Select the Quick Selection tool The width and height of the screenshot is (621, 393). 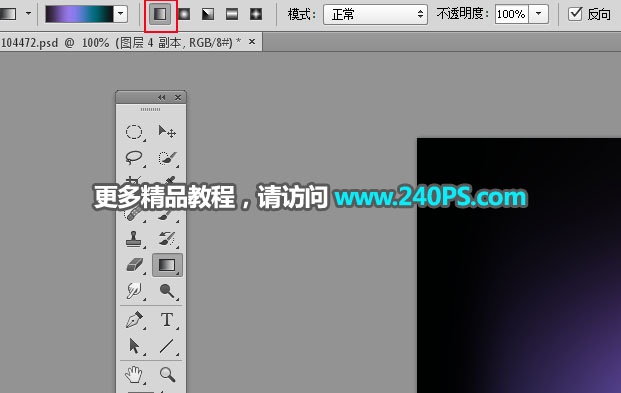coord(167,158)
